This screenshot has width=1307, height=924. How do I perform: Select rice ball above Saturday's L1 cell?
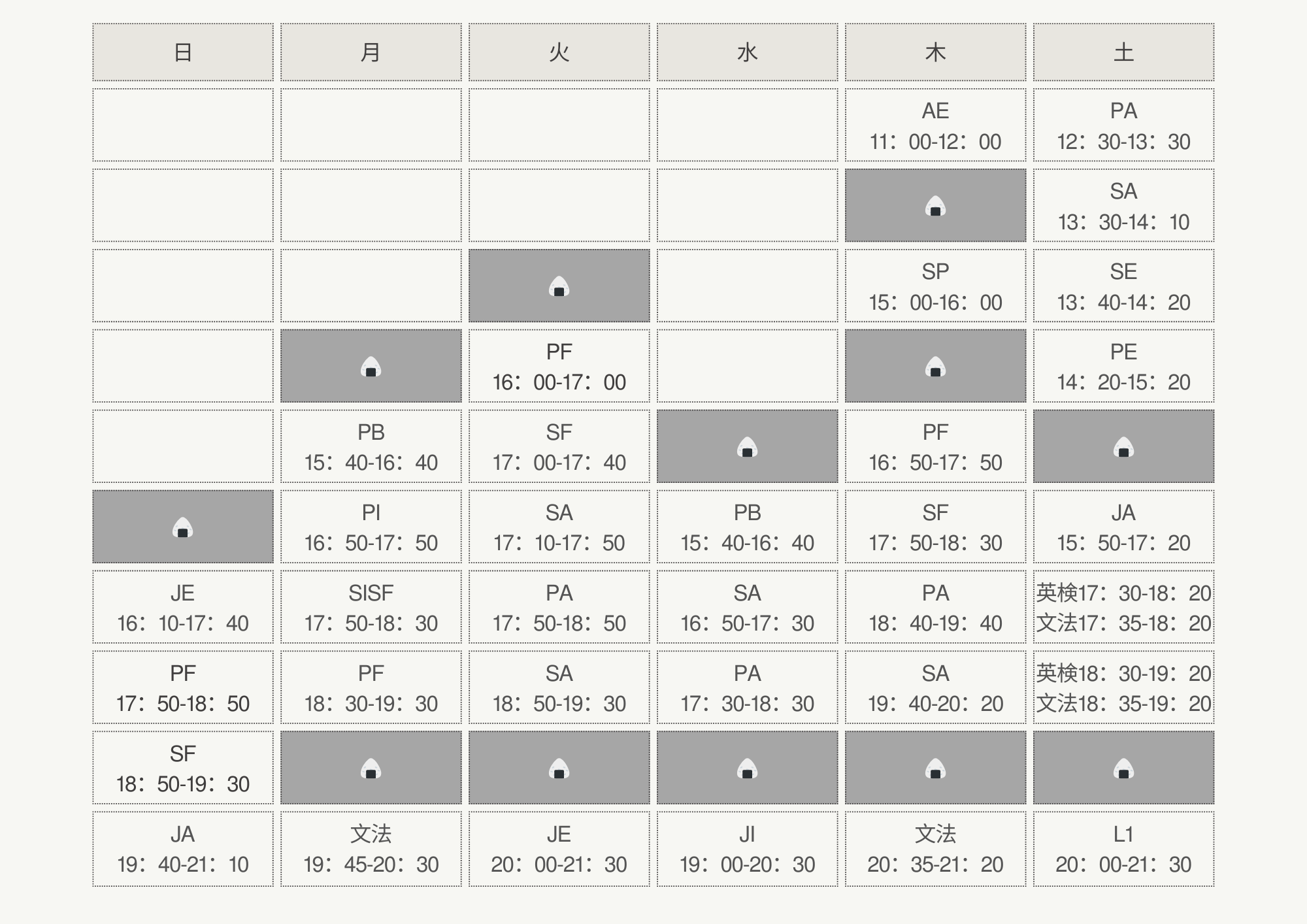click(x=1123, y=768)
